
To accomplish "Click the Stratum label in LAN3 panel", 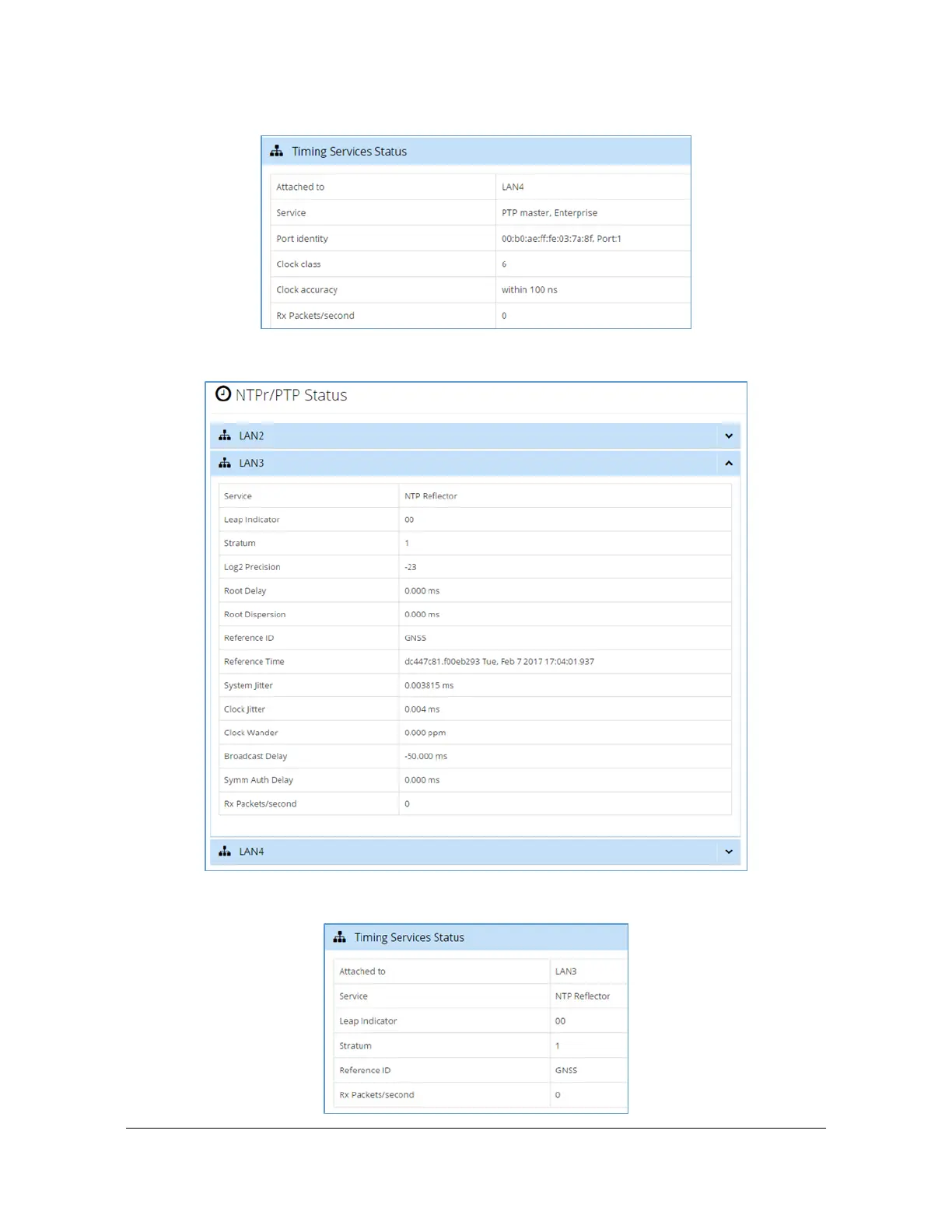I will pos(240,543).
